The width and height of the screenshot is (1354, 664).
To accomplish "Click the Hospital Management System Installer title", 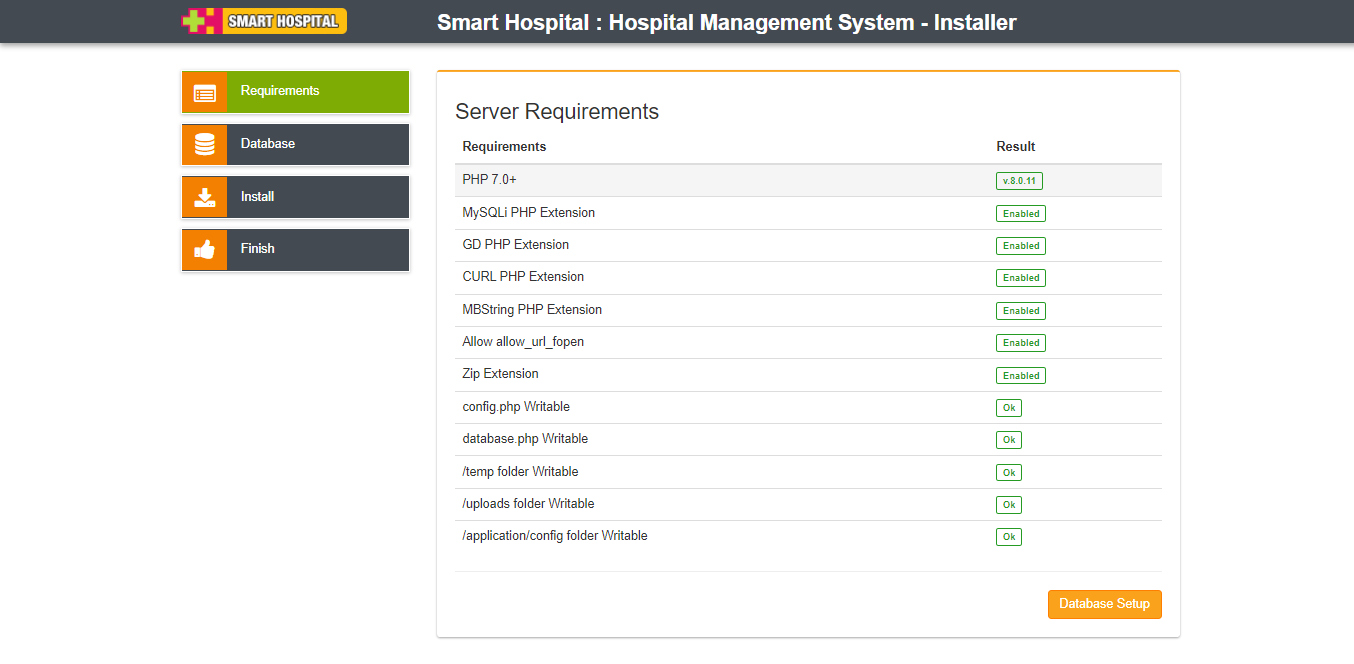I will 726,22.
